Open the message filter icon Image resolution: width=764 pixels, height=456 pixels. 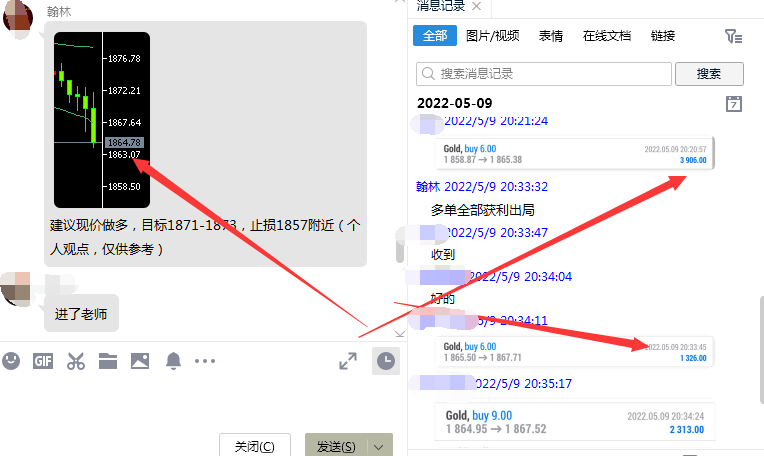coord(733,36)
